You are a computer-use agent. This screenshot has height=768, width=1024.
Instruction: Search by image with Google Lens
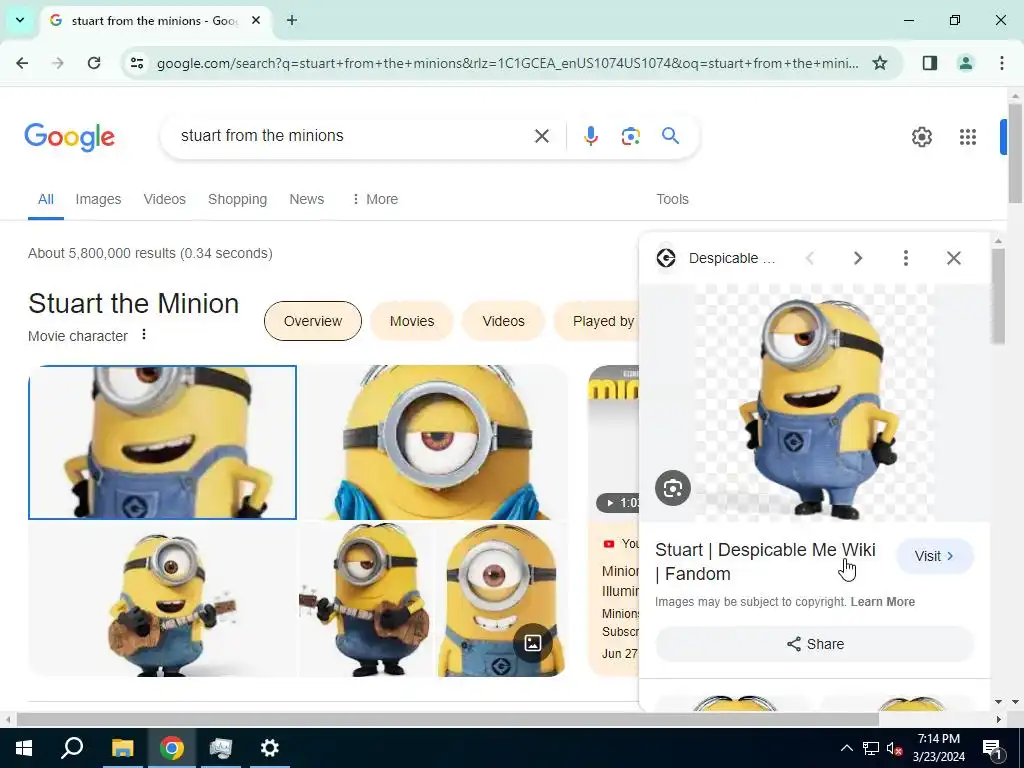(x=630, y=136)
